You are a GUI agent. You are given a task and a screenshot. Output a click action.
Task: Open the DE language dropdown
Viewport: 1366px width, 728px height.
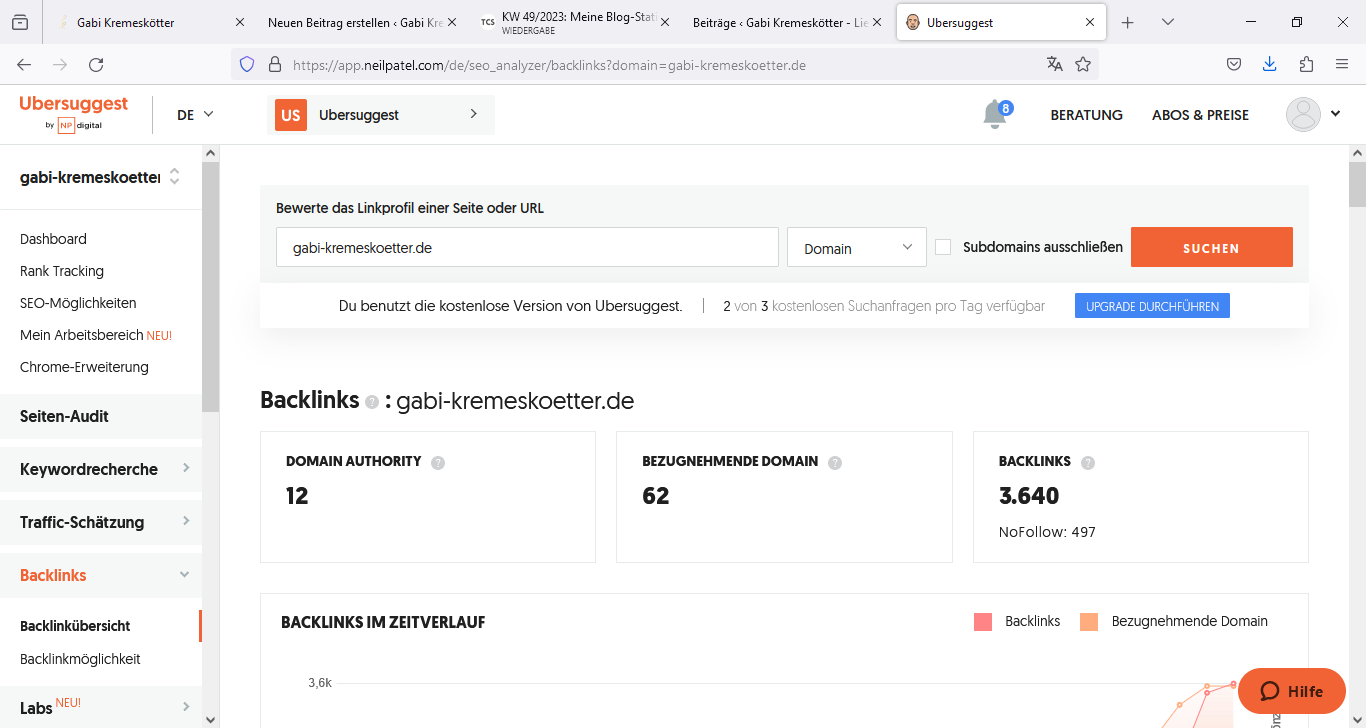[x=195, y=115]
